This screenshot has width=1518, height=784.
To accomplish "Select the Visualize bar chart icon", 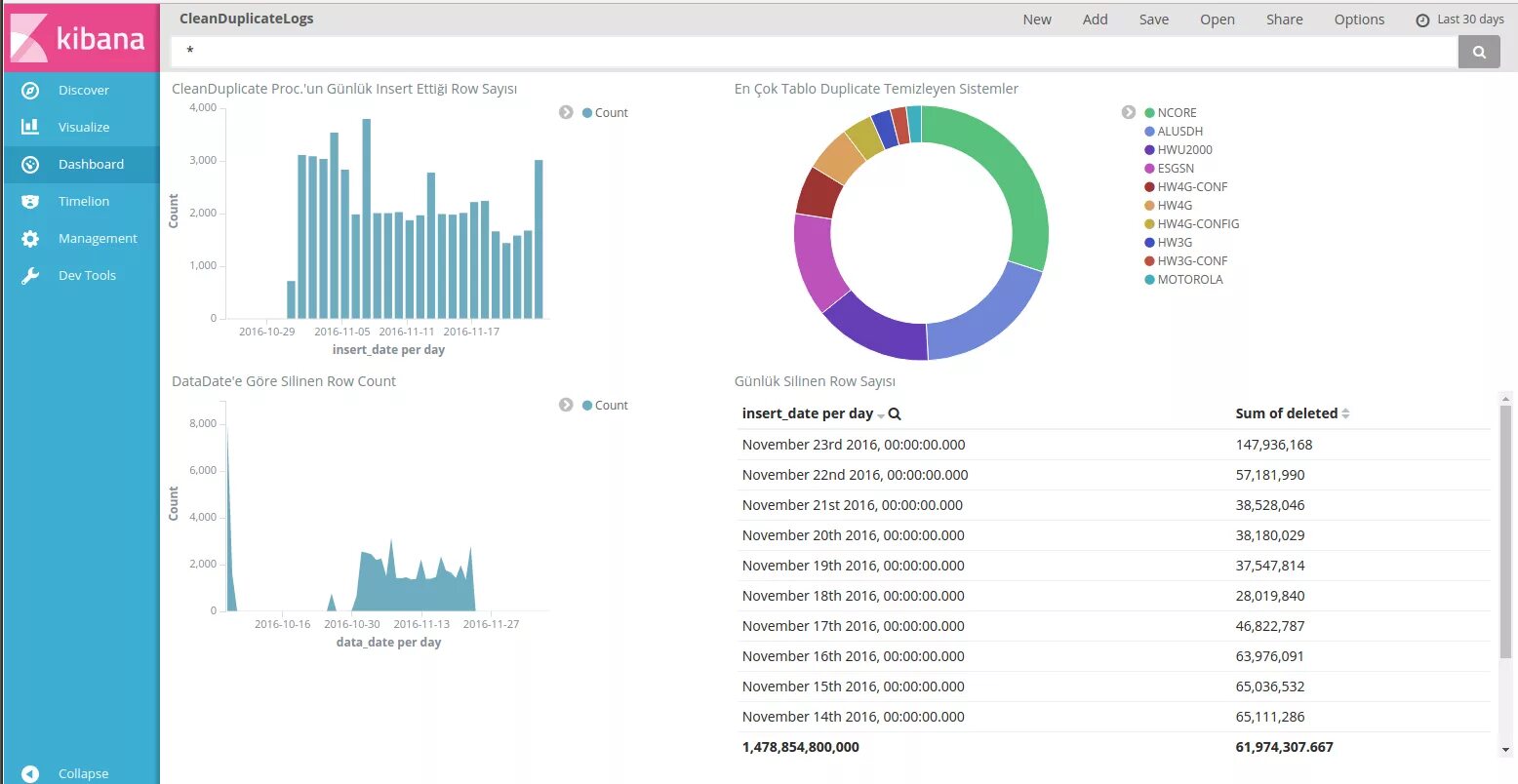I will [30, 127].
